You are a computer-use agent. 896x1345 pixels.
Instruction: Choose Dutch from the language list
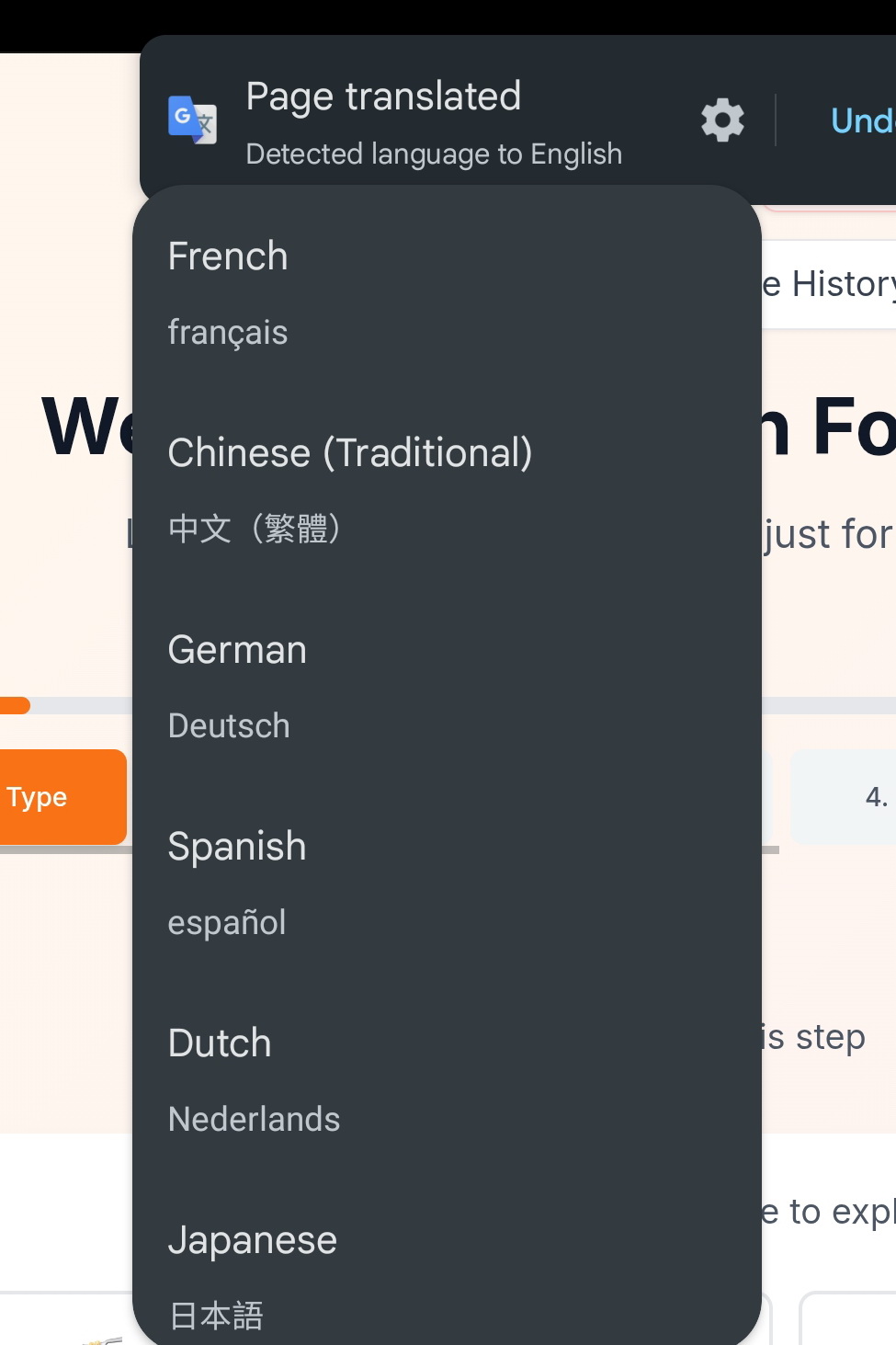(220, 1043)
